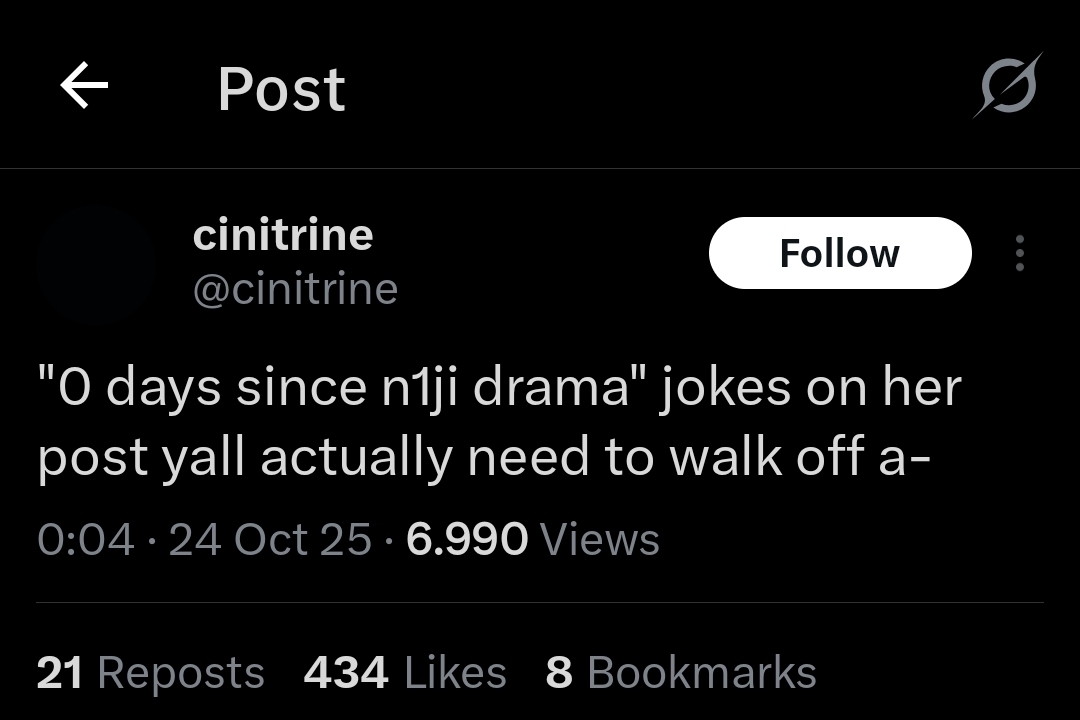View the 6.990 Views analytics

point(533,540)
